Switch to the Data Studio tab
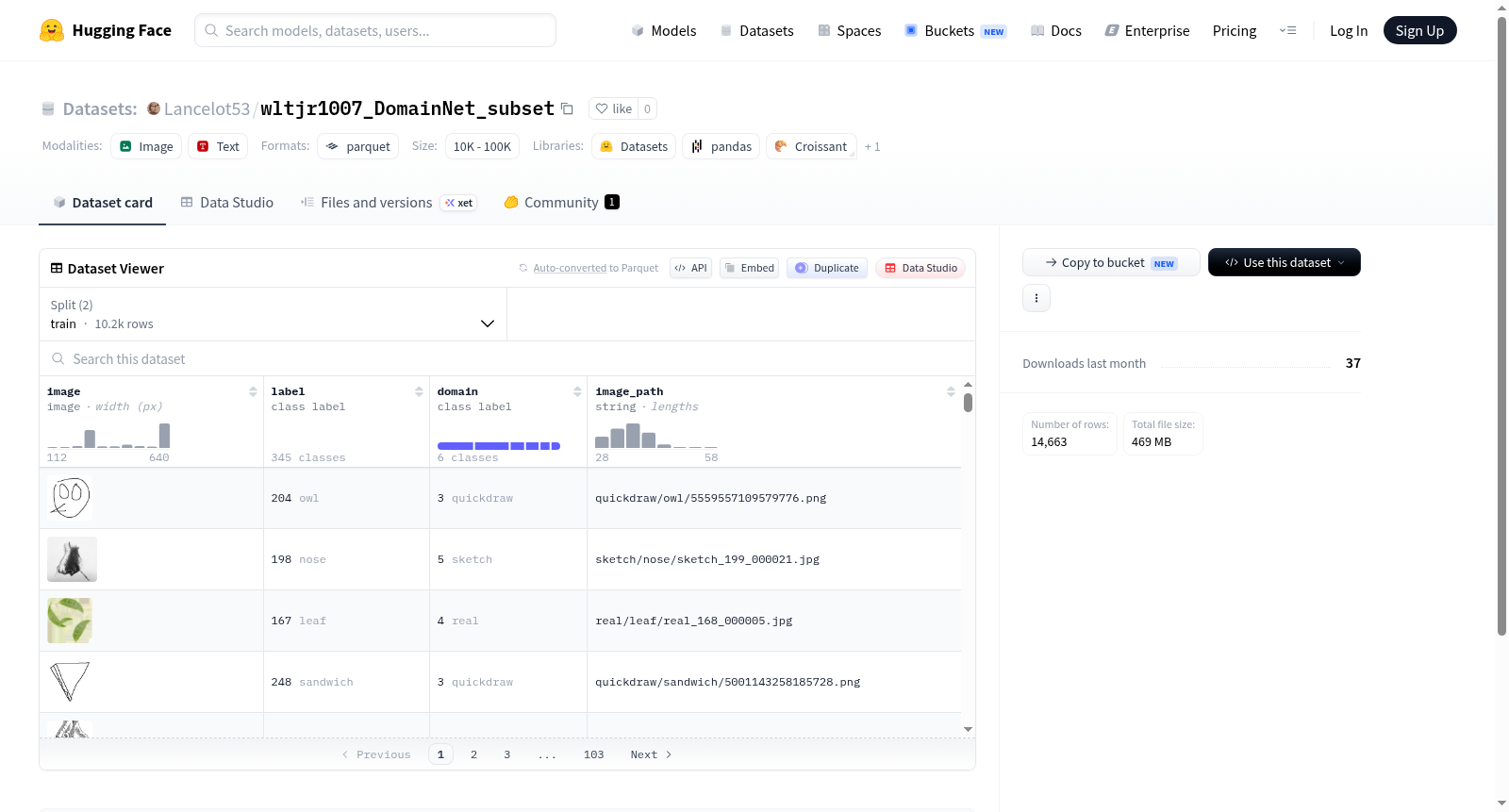 [x=227, y=203]
